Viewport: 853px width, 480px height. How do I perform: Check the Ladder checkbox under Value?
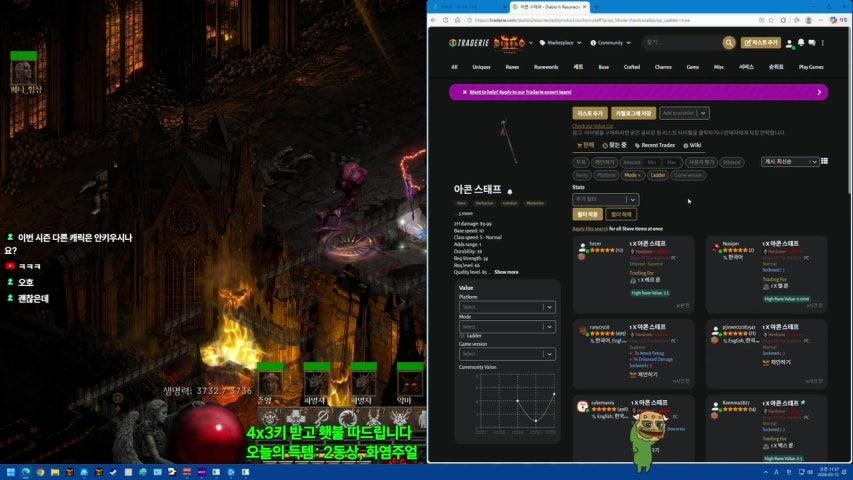click(462, 336)
